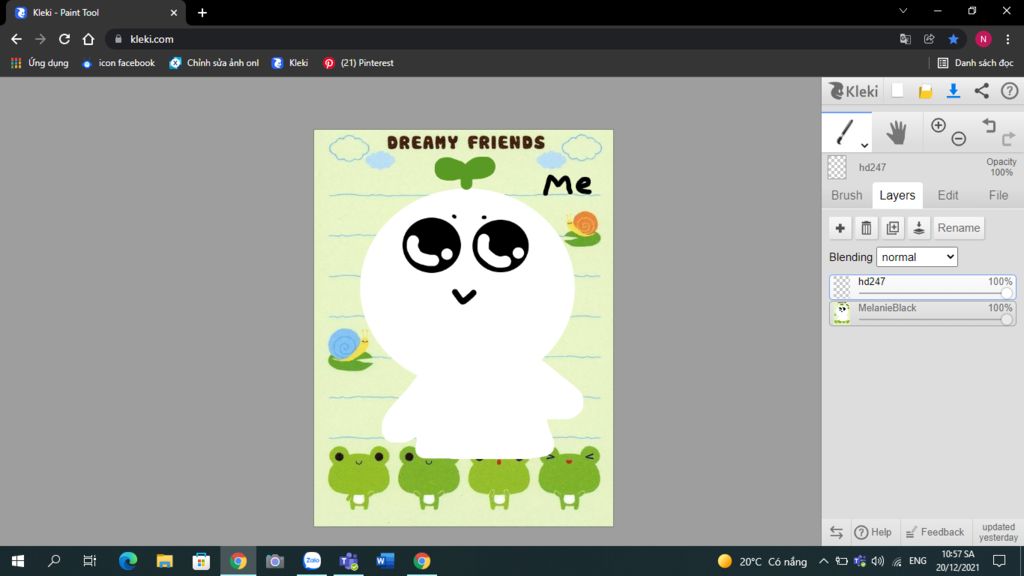The height and width of the screenshot is (576, 1024).
Task: Select the Brush tool
Action: click(845, 132)
